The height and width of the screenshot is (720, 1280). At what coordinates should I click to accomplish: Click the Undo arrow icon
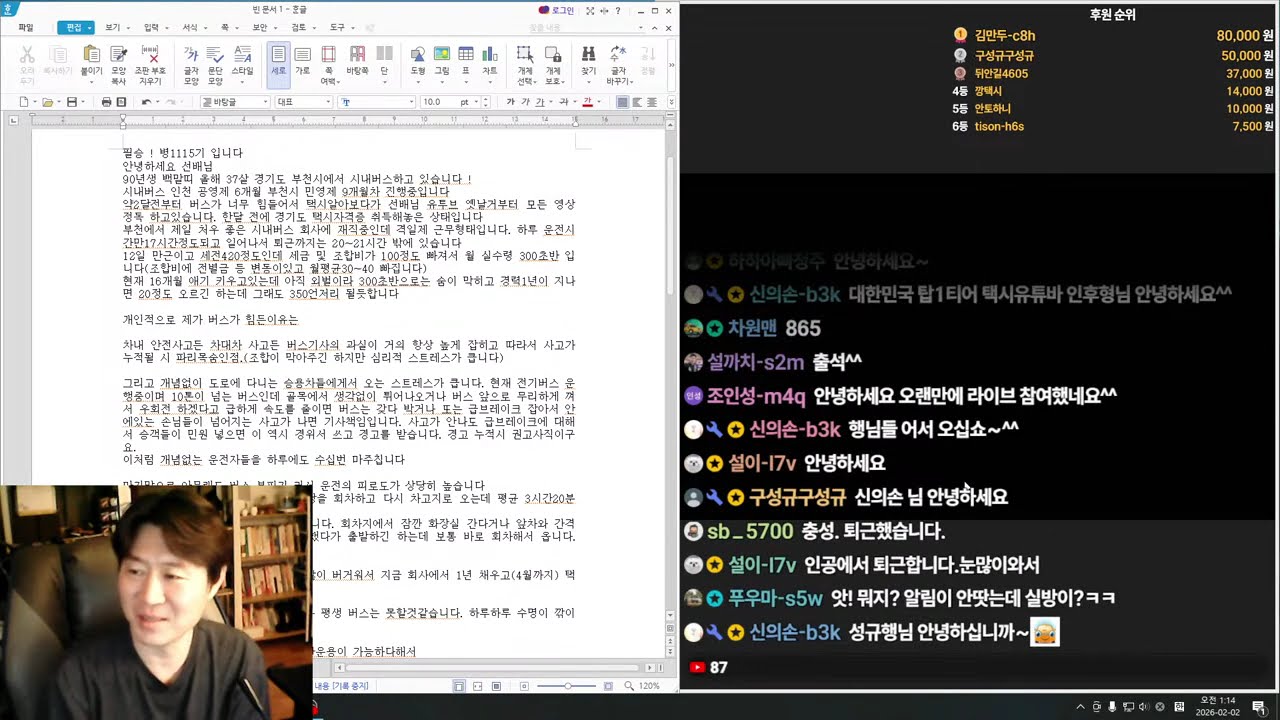146,102
